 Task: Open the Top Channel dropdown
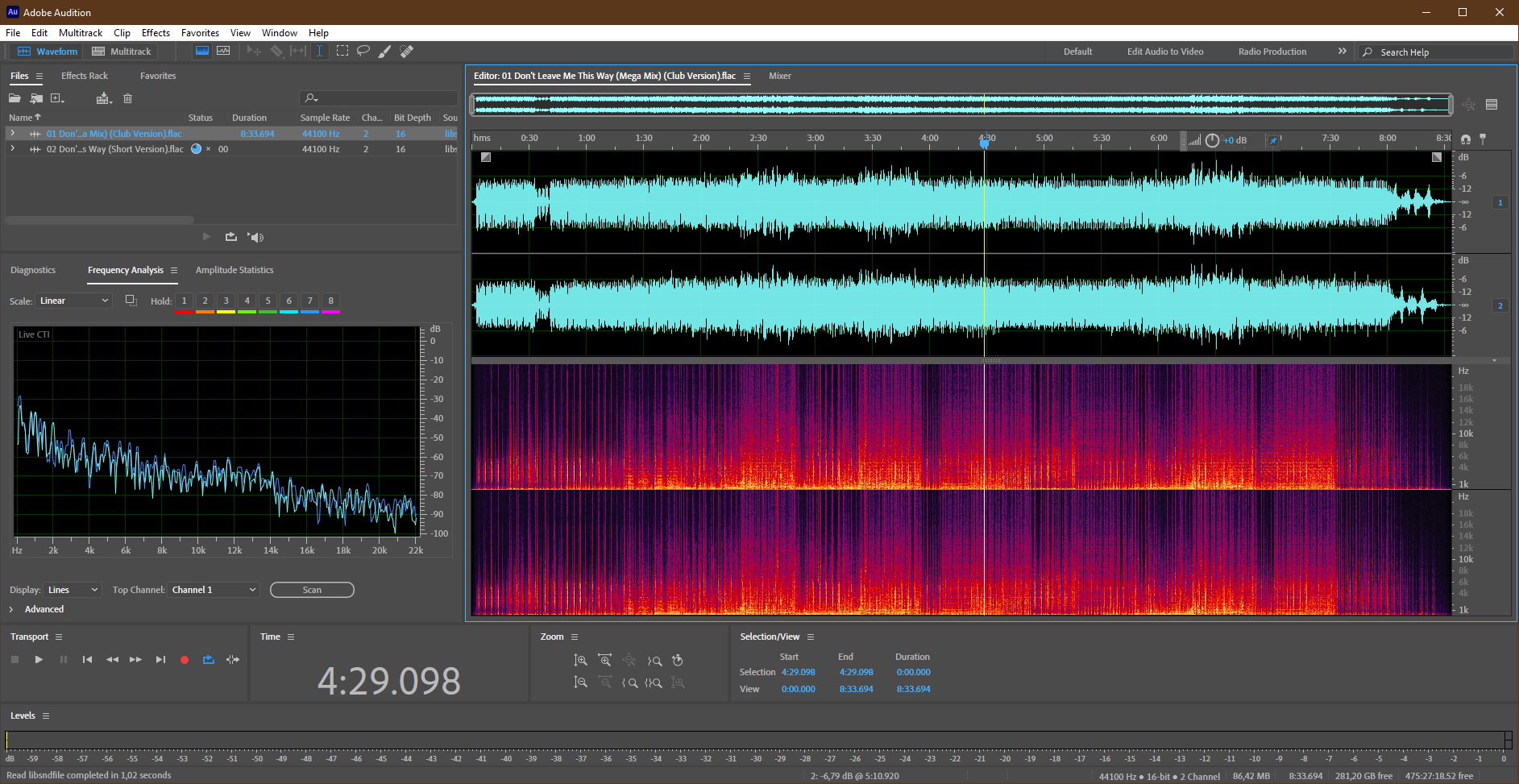214,590
